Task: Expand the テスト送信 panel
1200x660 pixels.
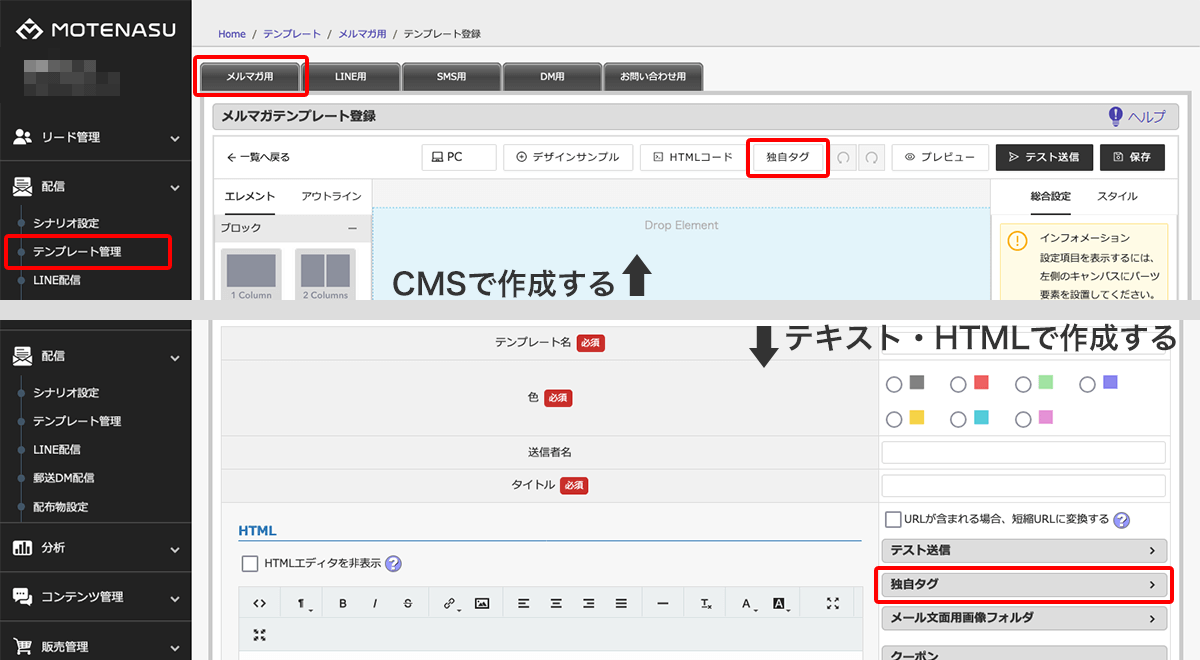Action: tap(1023, 550)
